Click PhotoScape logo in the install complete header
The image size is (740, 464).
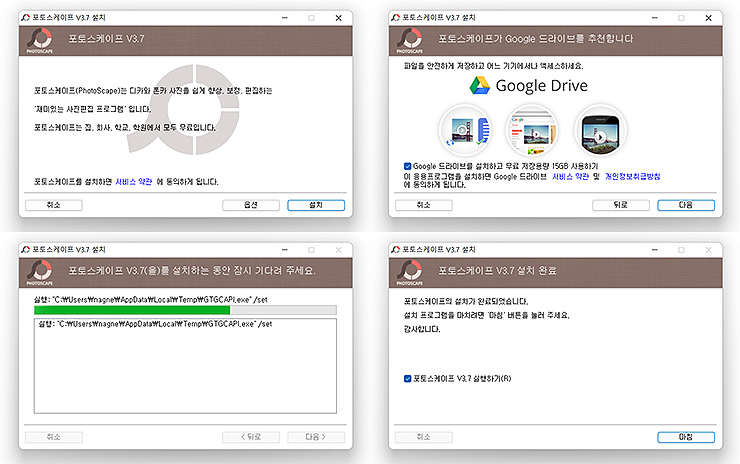click(x=410, y=272)
